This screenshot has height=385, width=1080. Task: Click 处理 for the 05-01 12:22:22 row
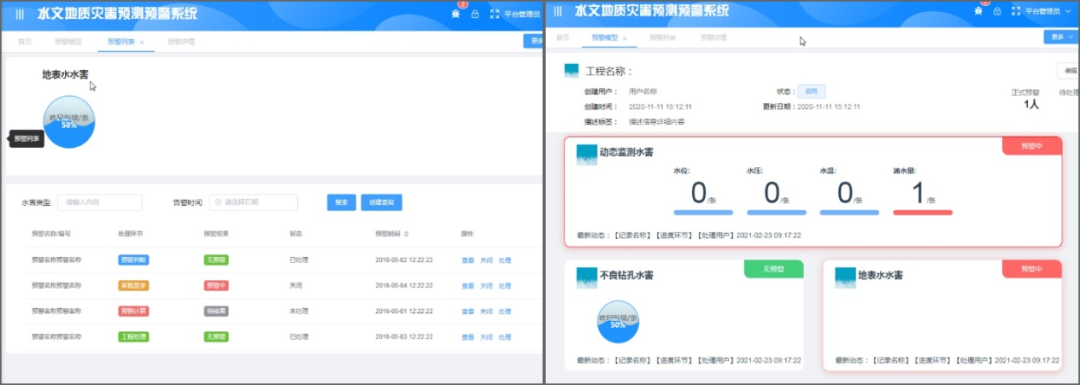point(505,311)
